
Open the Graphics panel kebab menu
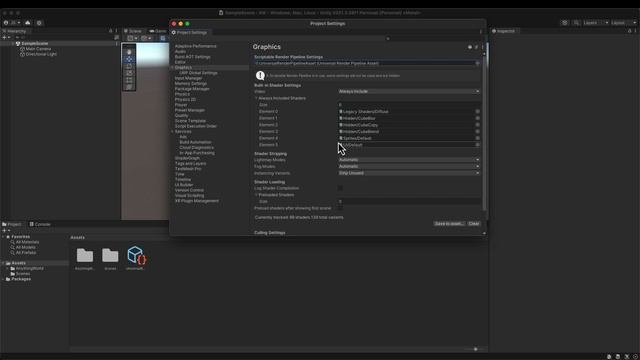(x=482, y=47)
